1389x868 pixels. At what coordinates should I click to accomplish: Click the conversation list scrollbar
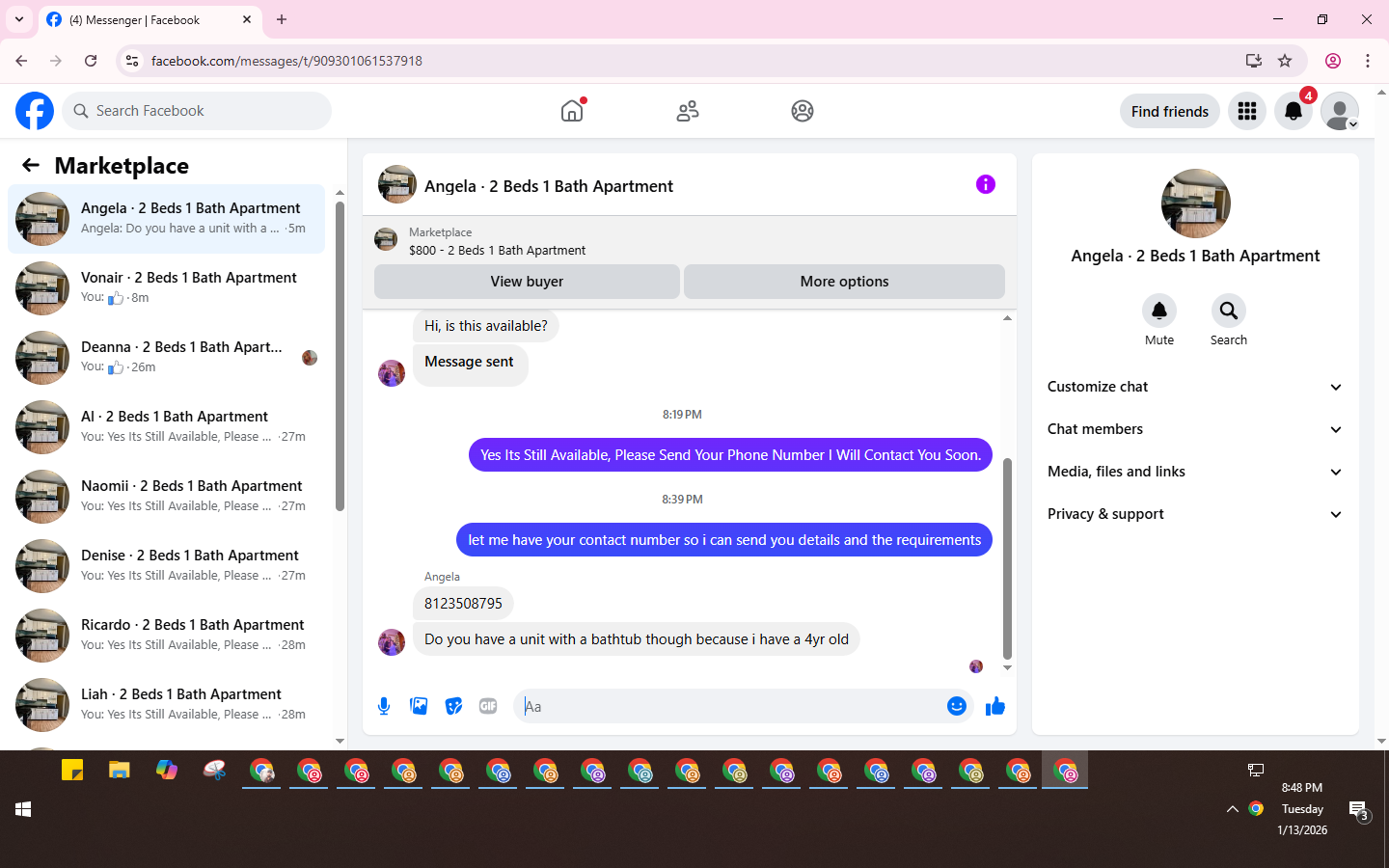click(x=340, y=357)
